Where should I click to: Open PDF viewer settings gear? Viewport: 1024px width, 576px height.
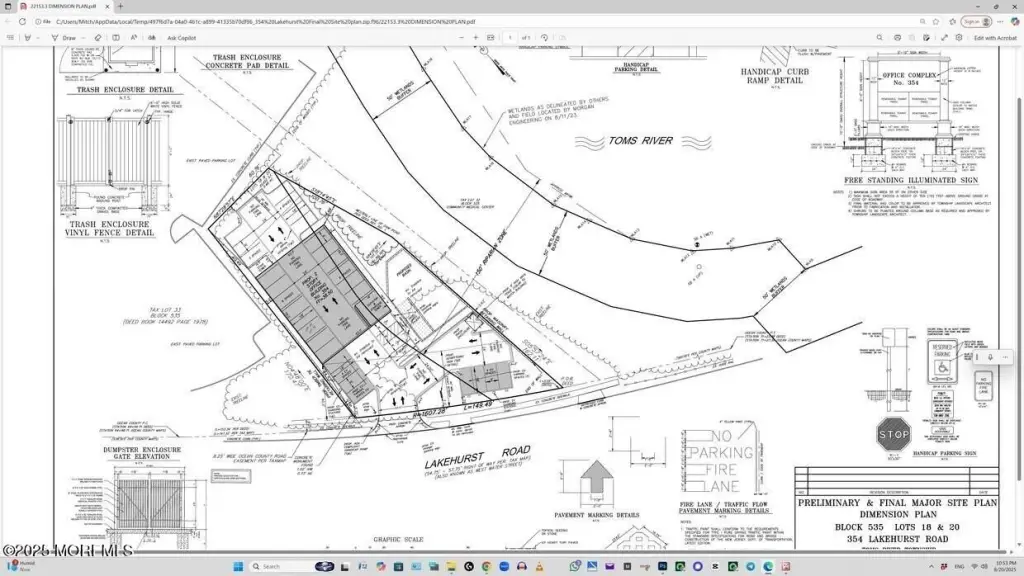[956, 37]
